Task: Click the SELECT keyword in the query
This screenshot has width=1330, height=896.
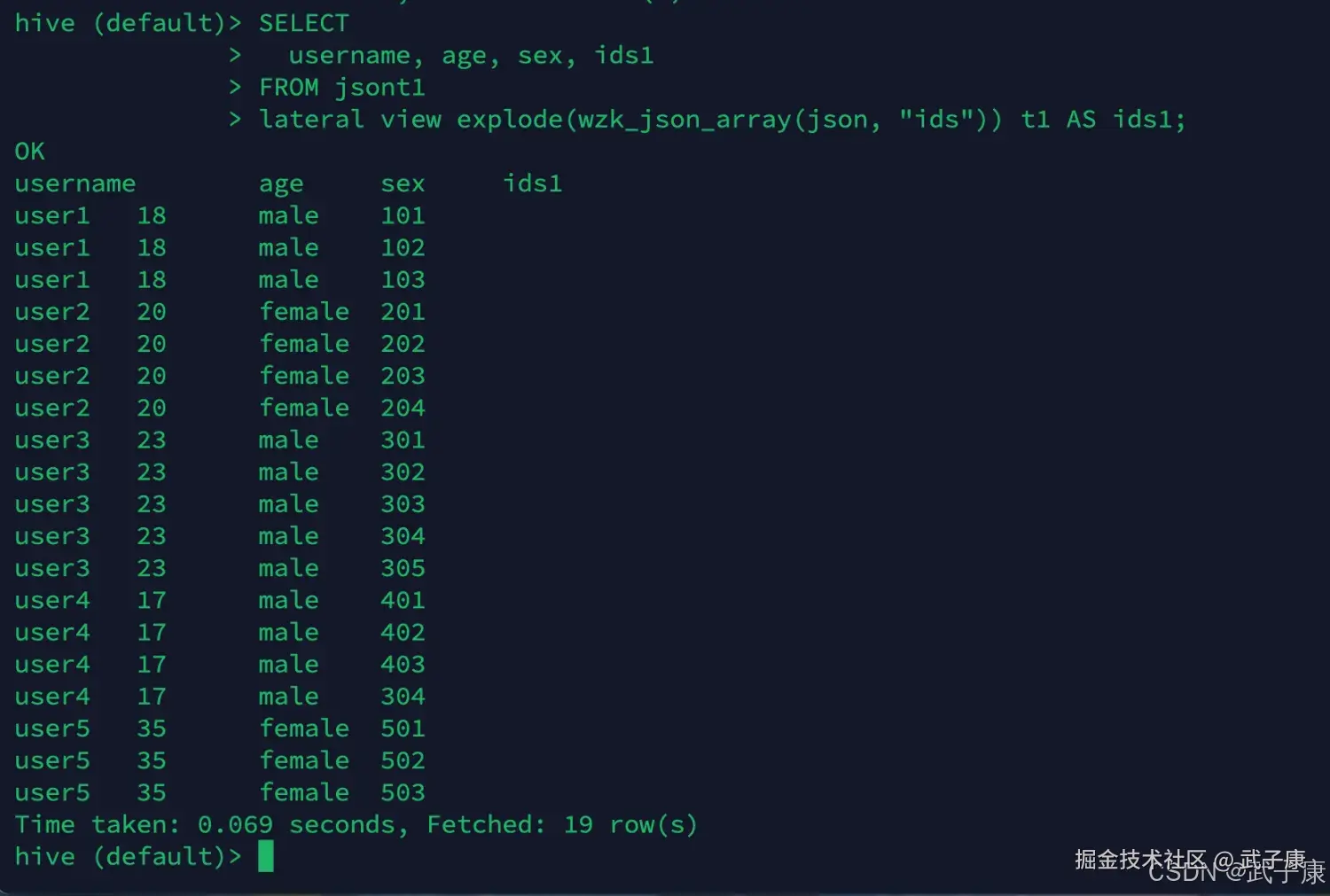Action: (303, 23)
